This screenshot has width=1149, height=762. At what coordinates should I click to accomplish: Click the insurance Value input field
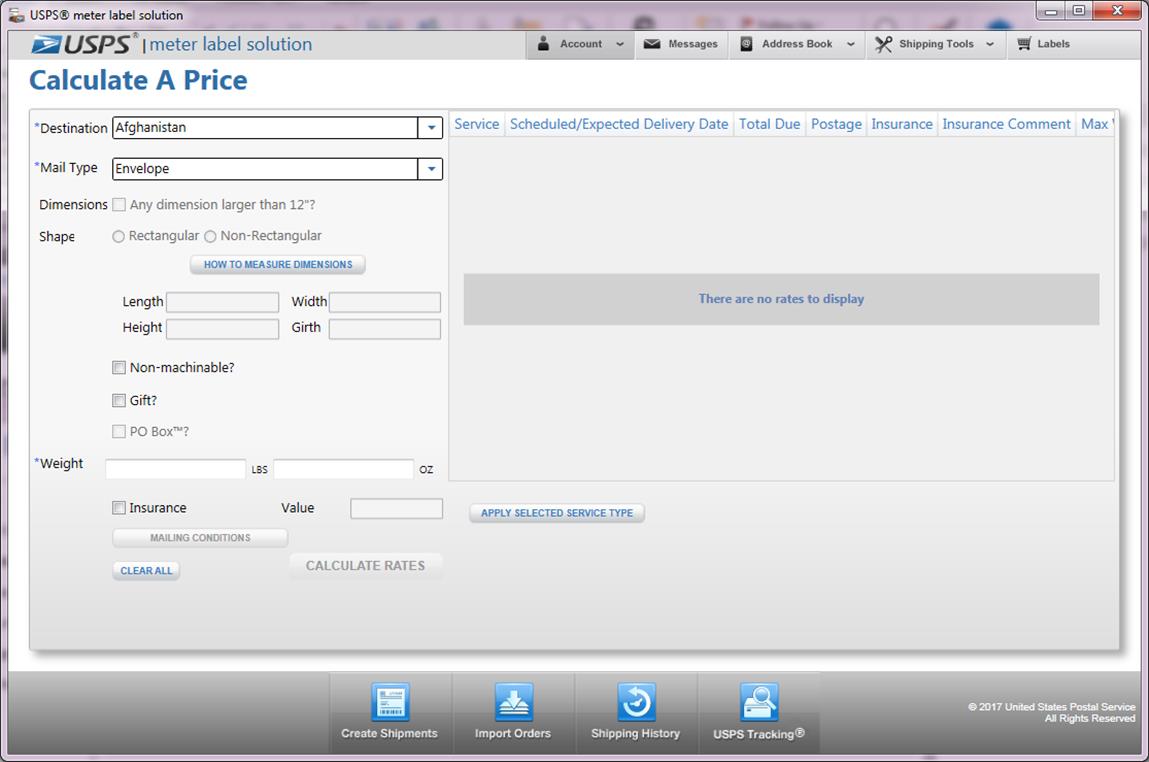pos(396,508)
